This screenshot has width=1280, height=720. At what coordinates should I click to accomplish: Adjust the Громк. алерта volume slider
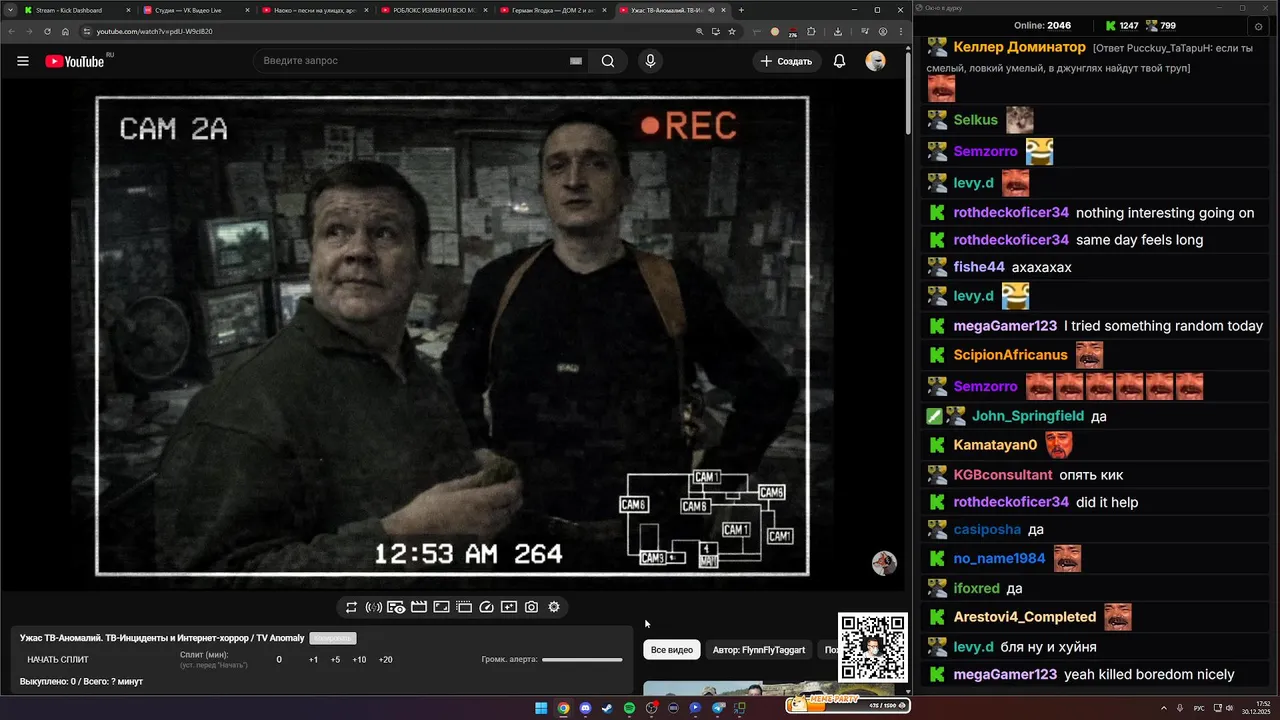582,660
